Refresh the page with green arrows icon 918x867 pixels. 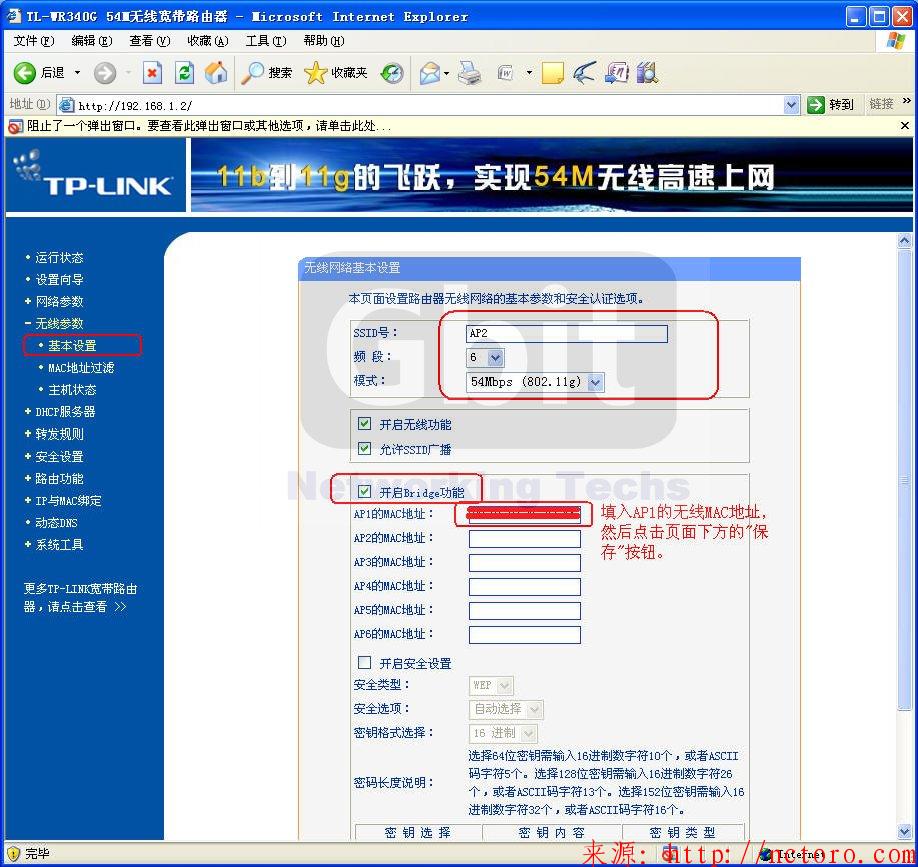click(184, 73)
